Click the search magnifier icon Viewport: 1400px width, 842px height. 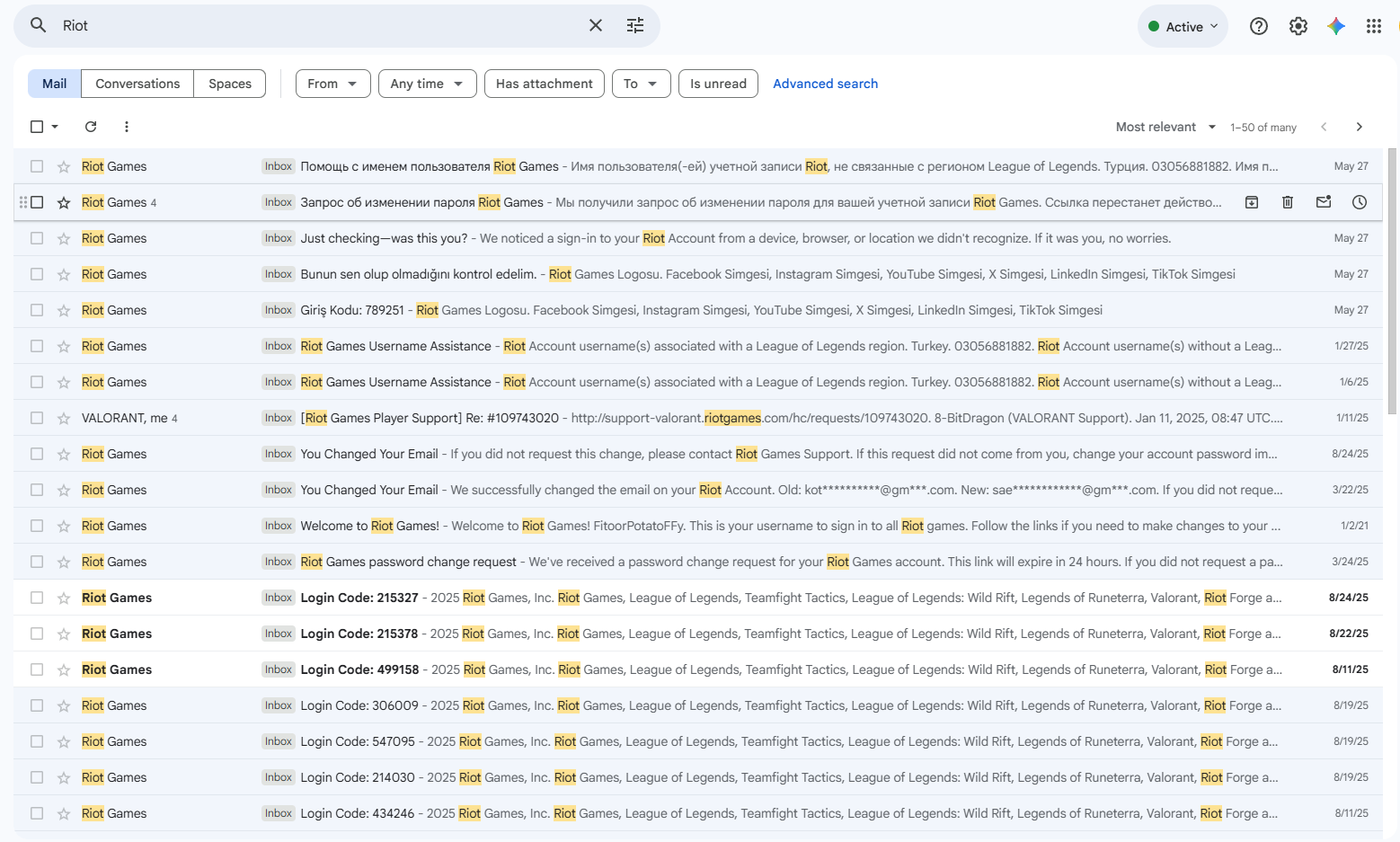[38, 25]
